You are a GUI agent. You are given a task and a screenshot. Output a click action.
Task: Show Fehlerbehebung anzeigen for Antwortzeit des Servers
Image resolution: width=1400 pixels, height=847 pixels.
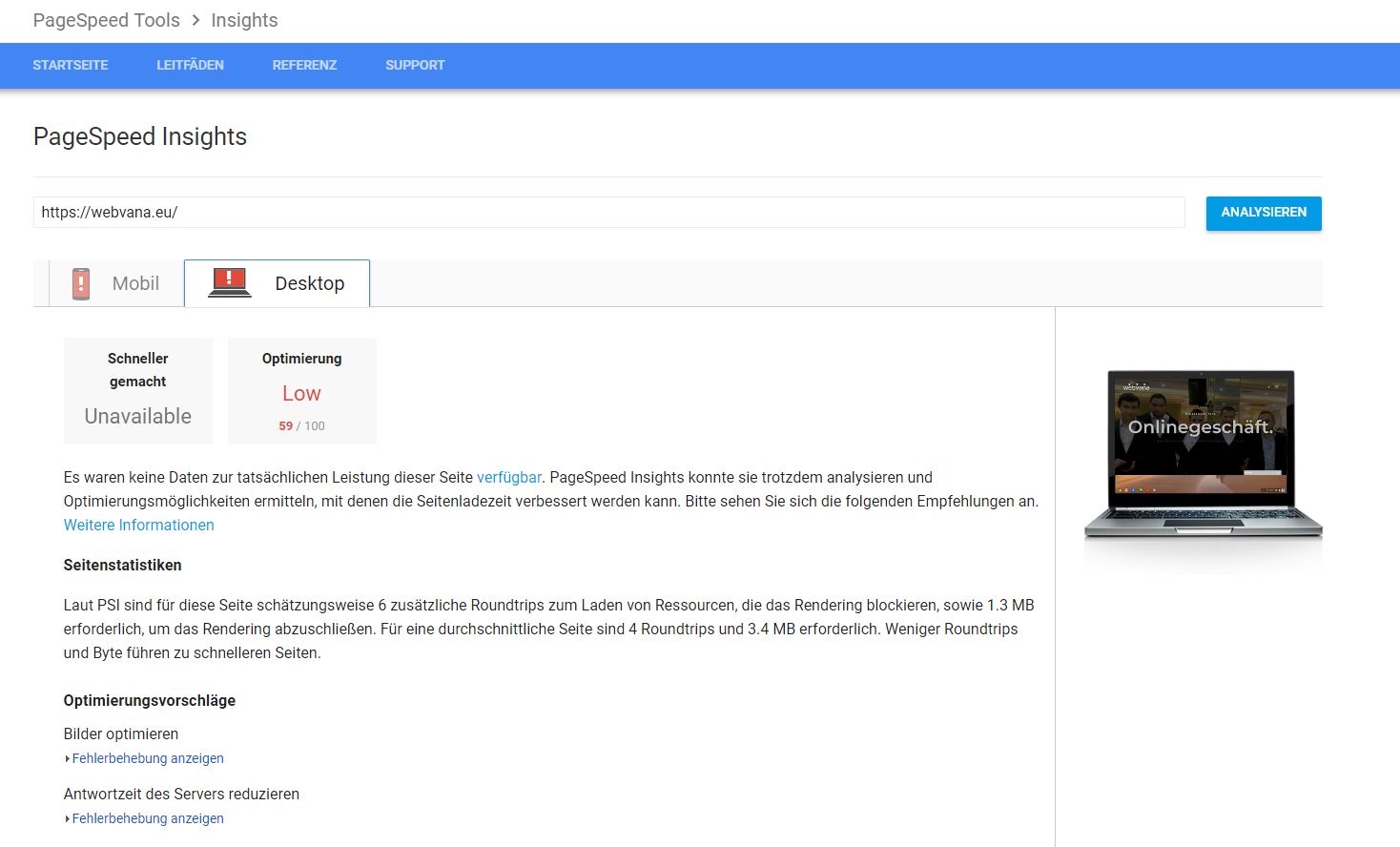[148, 818]
